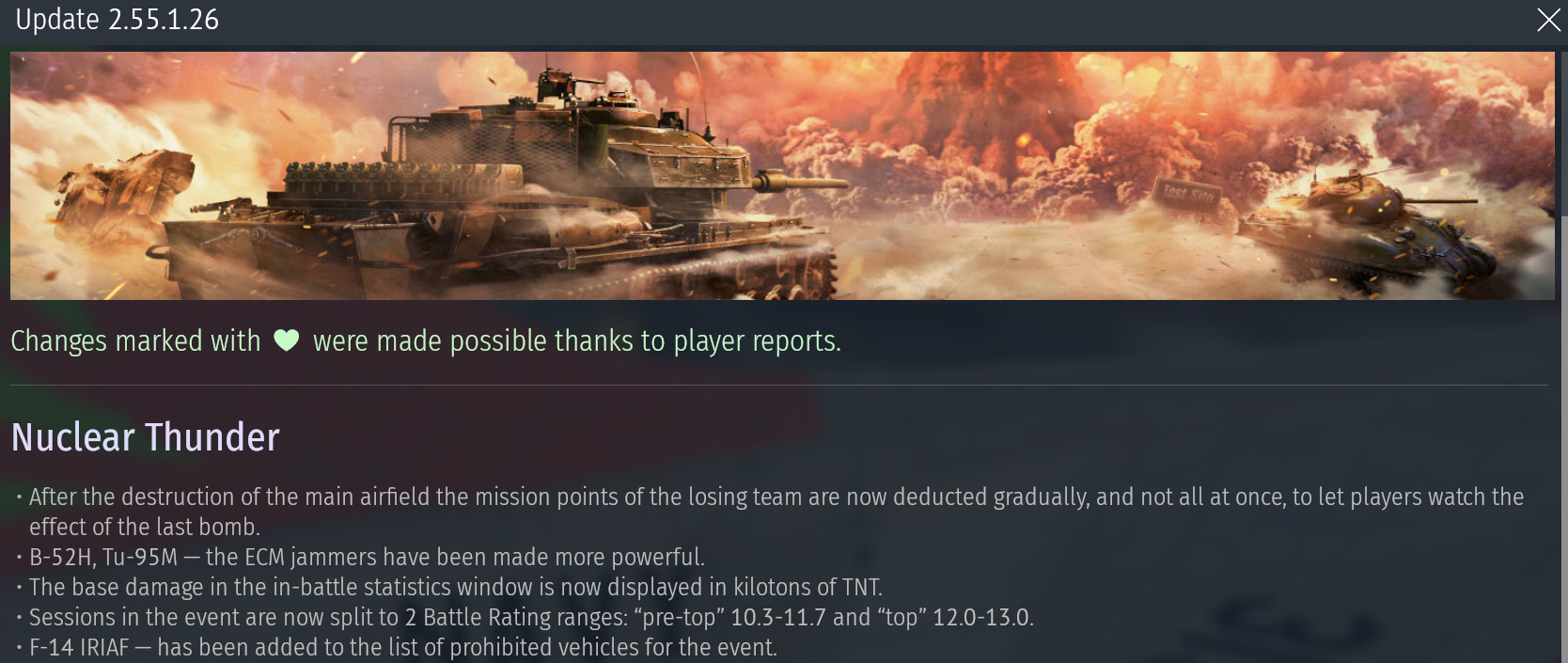Select the main airfield destruction changelog entry

point(776,512)
